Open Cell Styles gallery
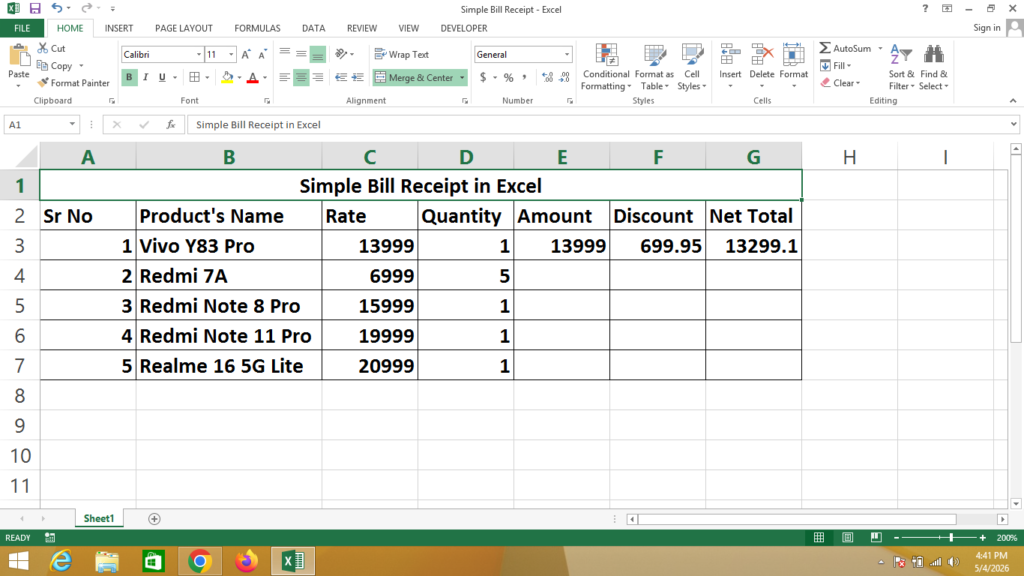The image size is (1024, 576). point(692,67)
